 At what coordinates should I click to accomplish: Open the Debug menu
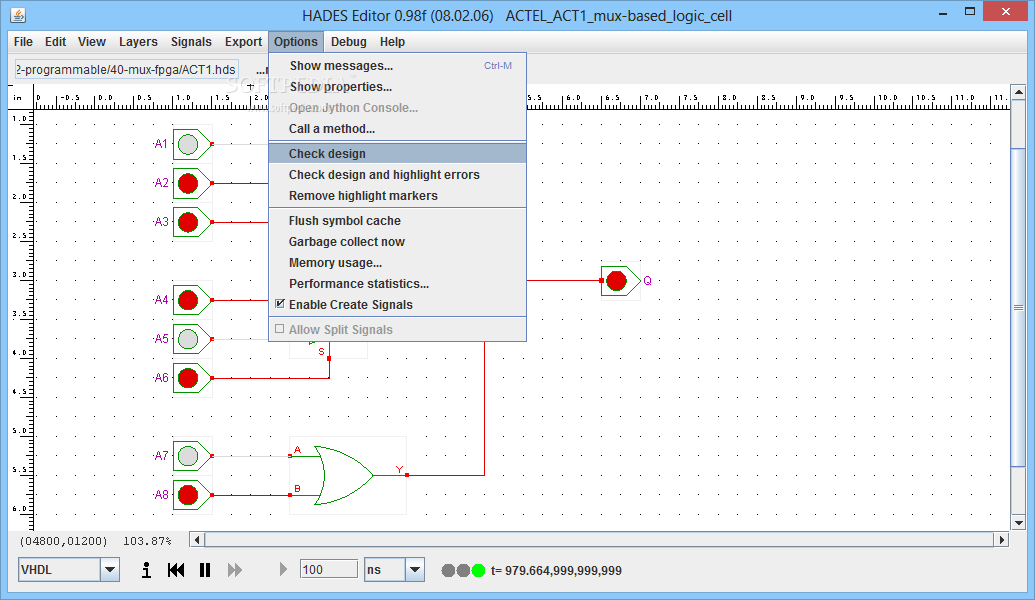pos(349,42)
